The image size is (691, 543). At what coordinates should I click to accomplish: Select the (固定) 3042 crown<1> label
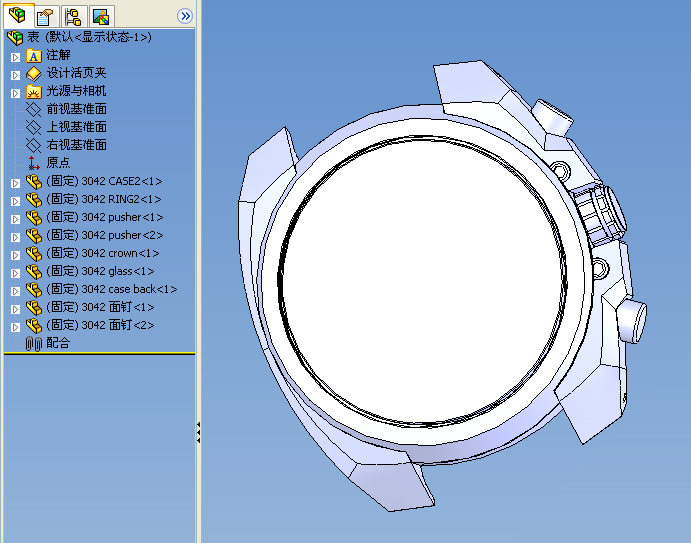coord(103,253)
